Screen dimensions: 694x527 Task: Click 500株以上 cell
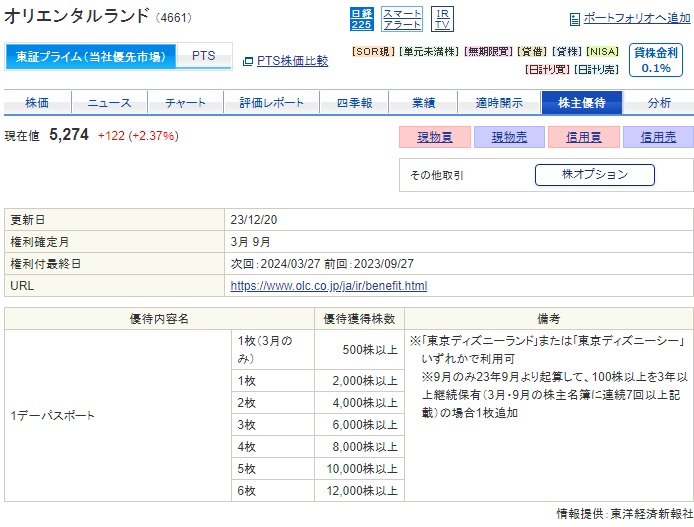(359, 350)
